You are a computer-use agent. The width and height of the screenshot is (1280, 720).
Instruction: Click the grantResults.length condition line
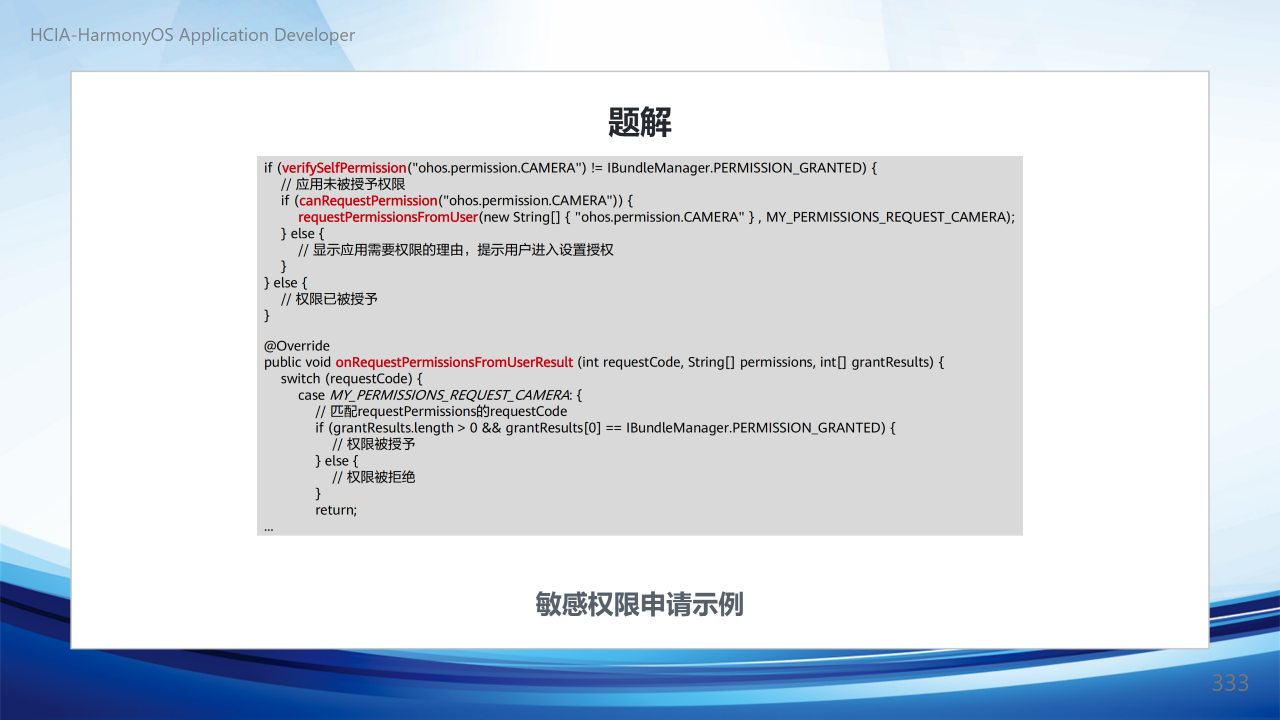pos(605,427)
